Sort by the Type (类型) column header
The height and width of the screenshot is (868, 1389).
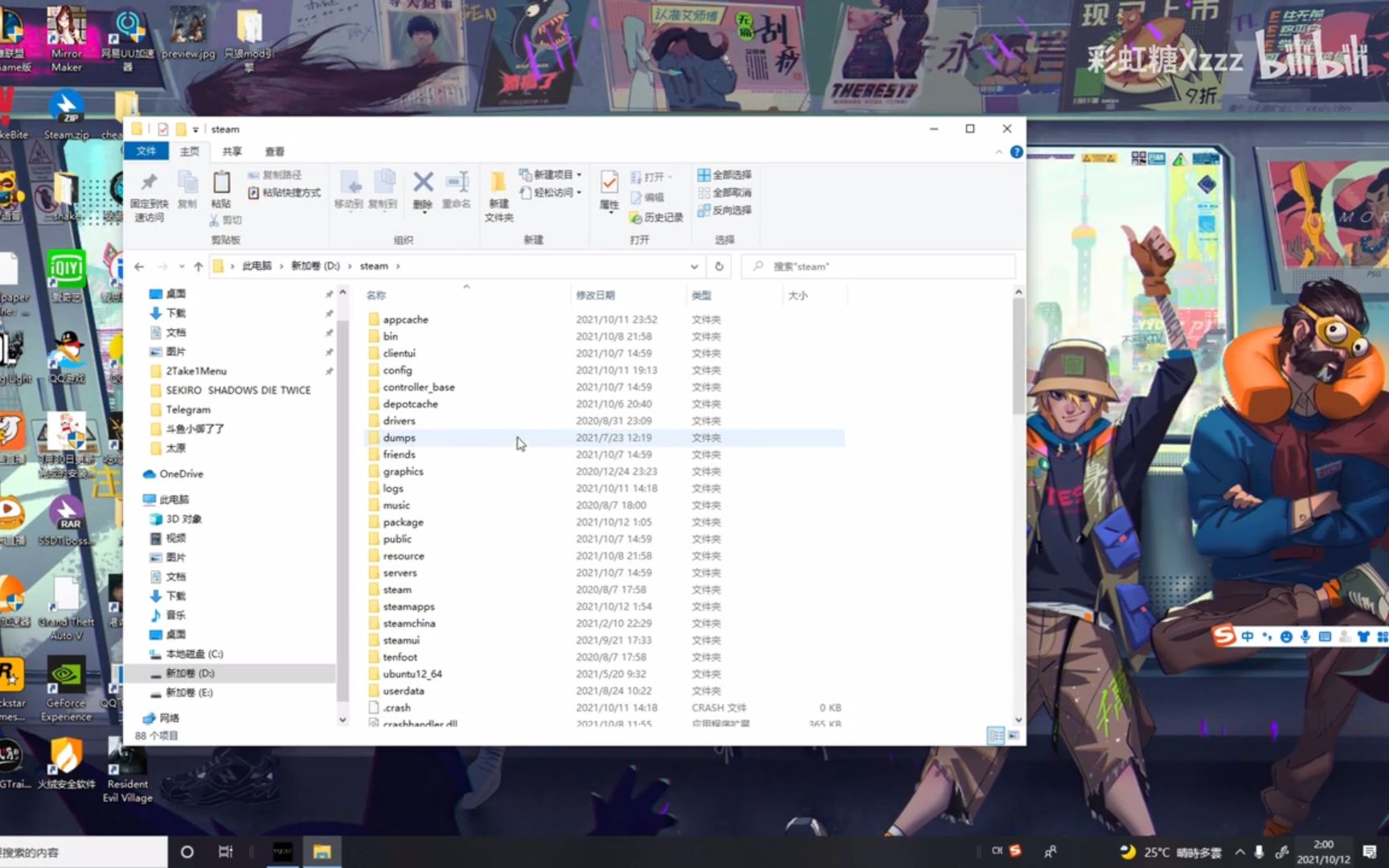click(x=735, y=295)
